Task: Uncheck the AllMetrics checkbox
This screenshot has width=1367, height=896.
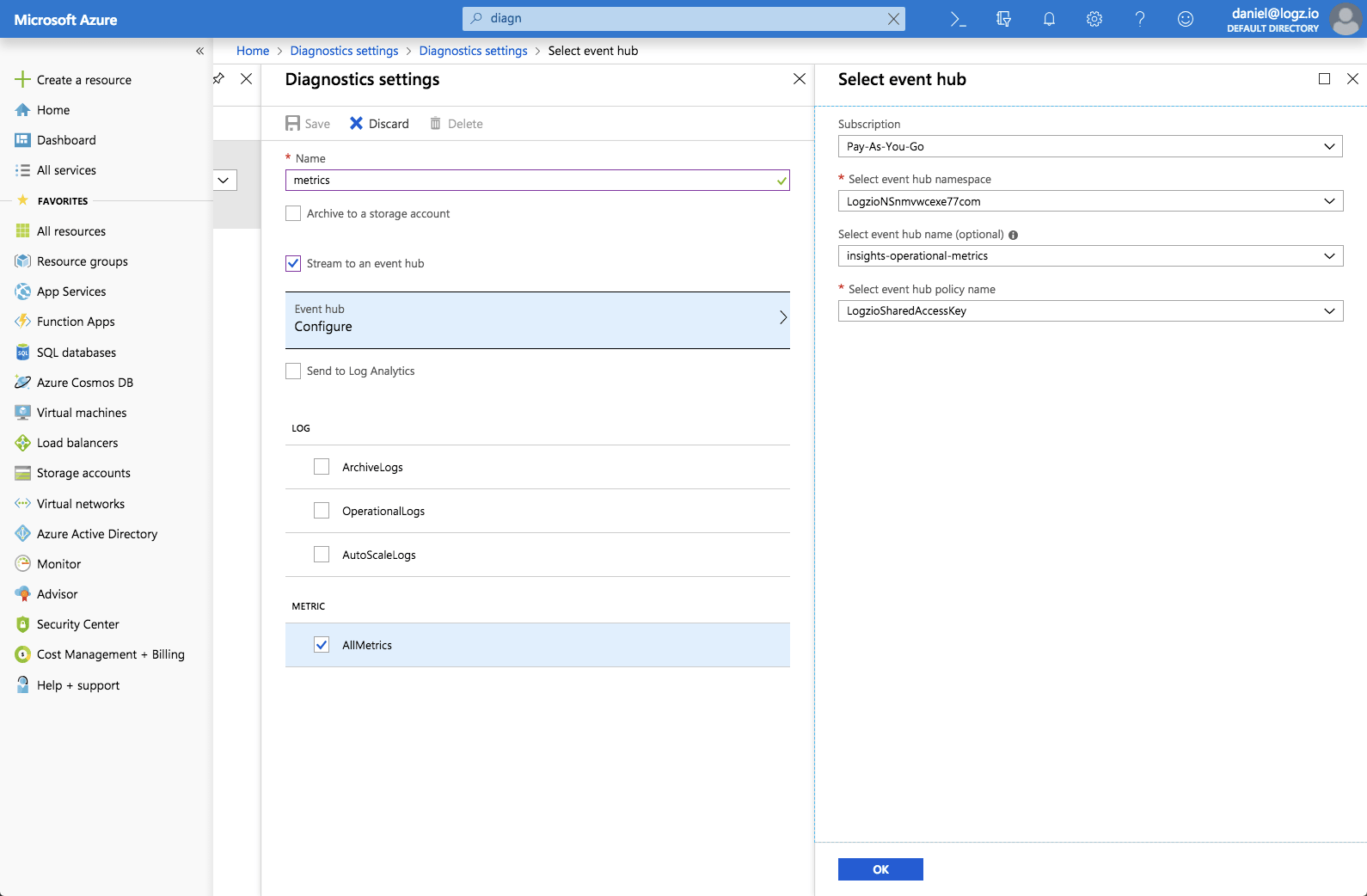Action: (322, 645)
